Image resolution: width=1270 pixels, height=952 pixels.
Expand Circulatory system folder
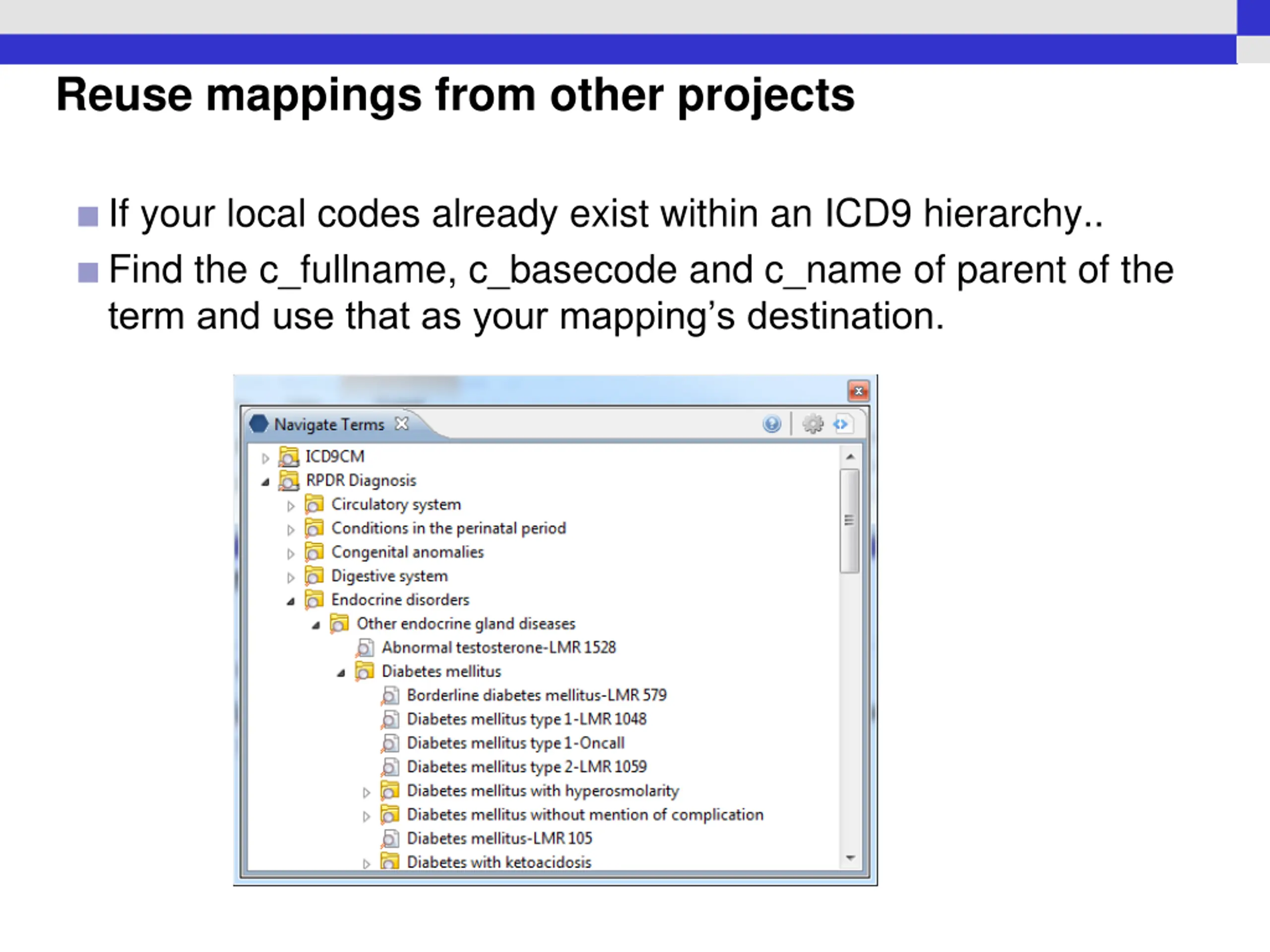(291, 506)
